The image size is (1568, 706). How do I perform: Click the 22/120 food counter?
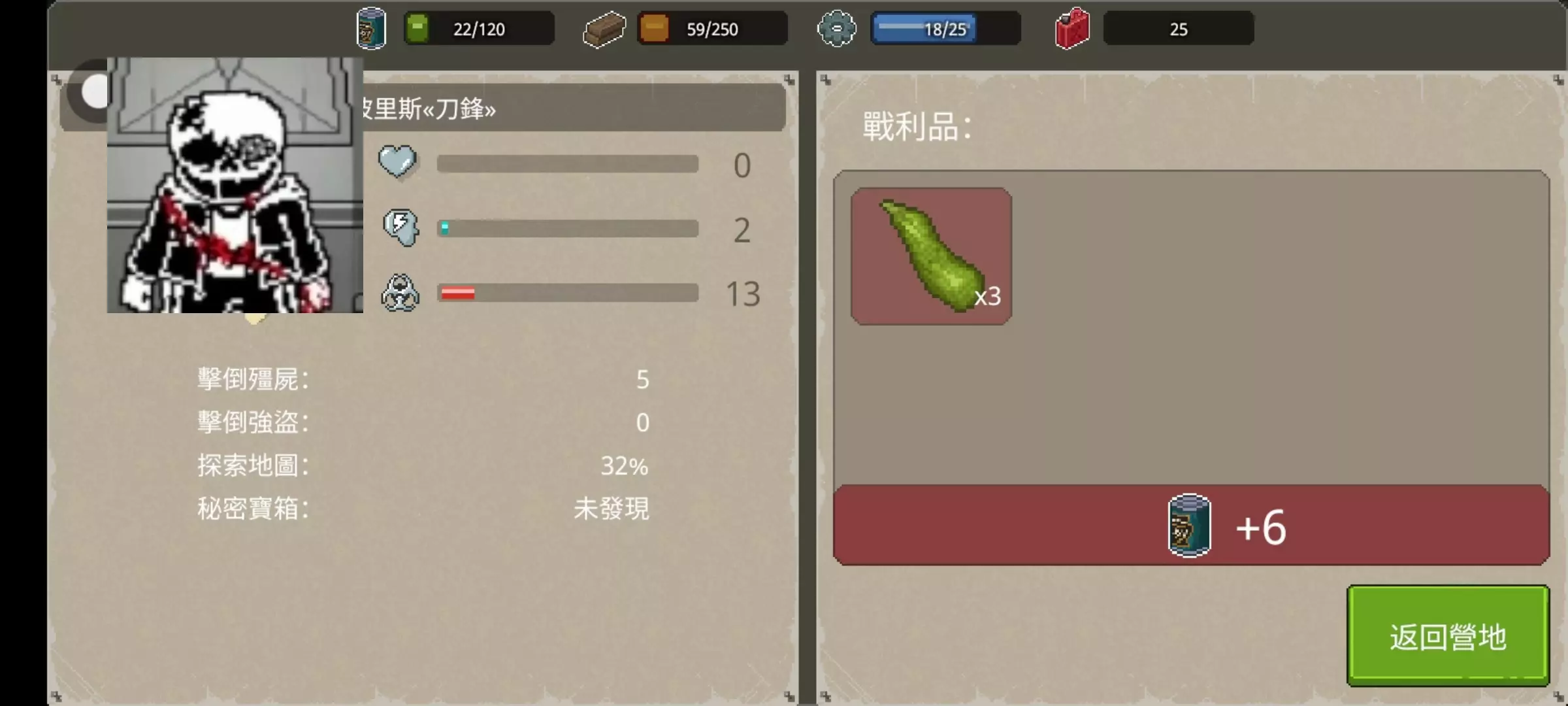(x=479, y=29)
